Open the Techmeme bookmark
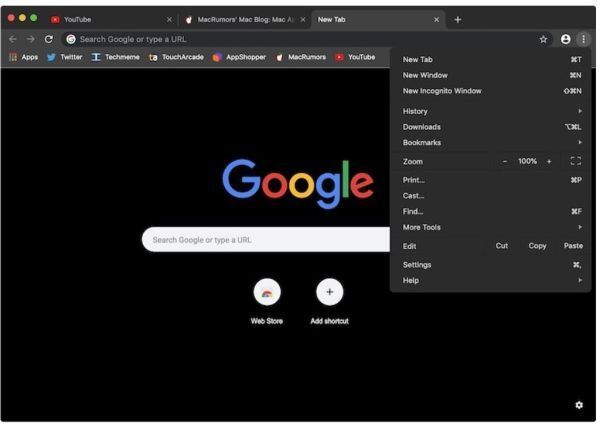Screen dimensions: 600x427 116,57
